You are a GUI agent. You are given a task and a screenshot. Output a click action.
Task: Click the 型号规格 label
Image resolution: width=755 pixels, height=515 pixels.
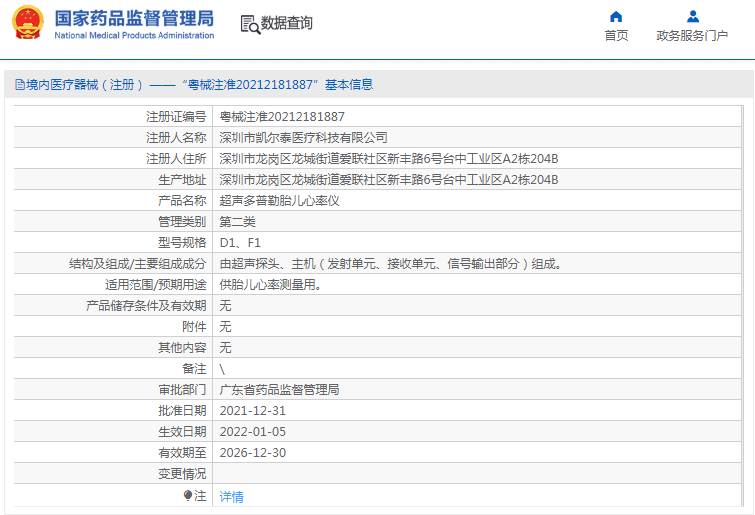pyautogui.click(x=182, y=243)
